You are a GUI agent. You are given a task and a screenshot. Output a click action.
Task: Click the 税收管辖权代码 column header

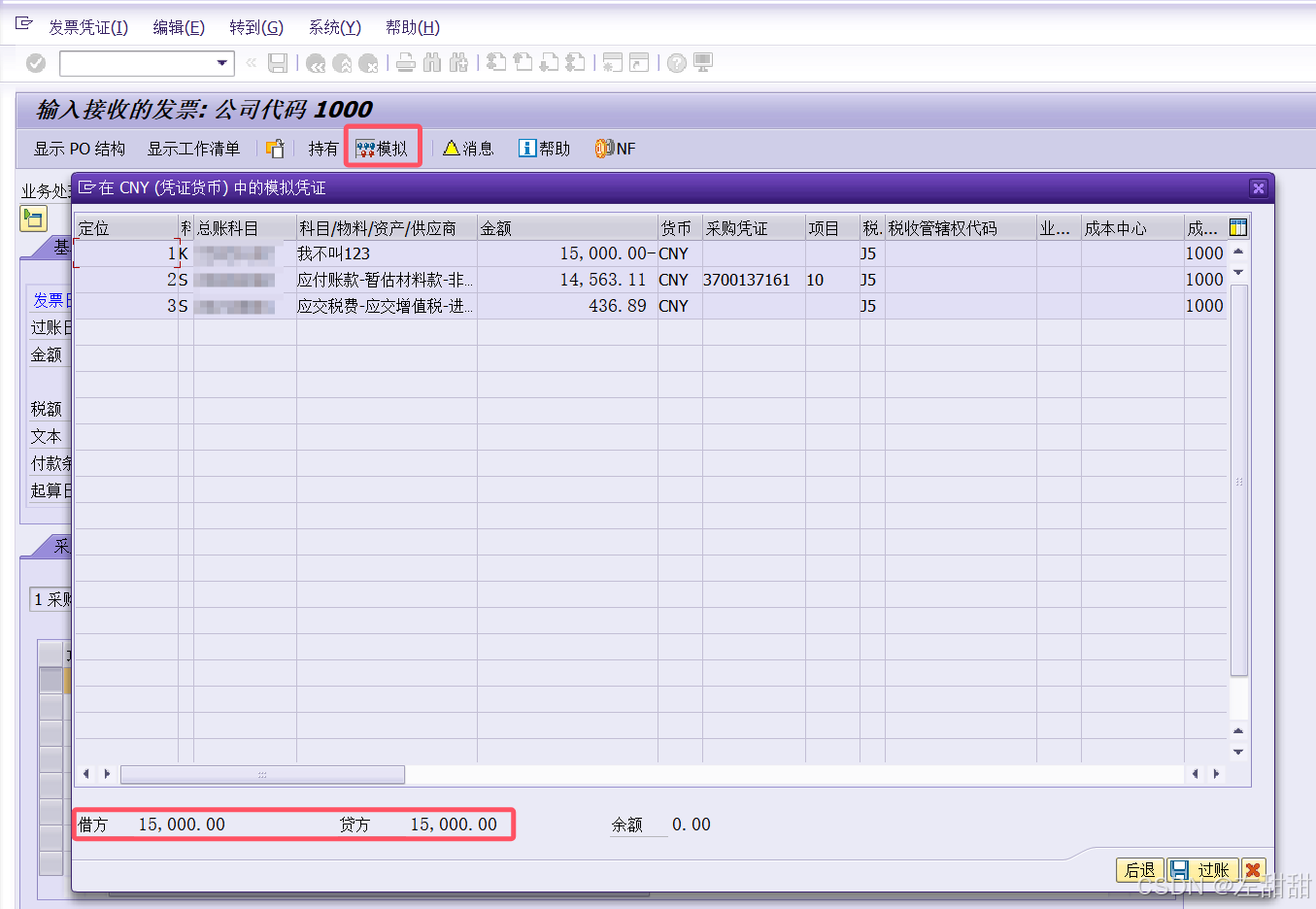(x=961, y=228)
